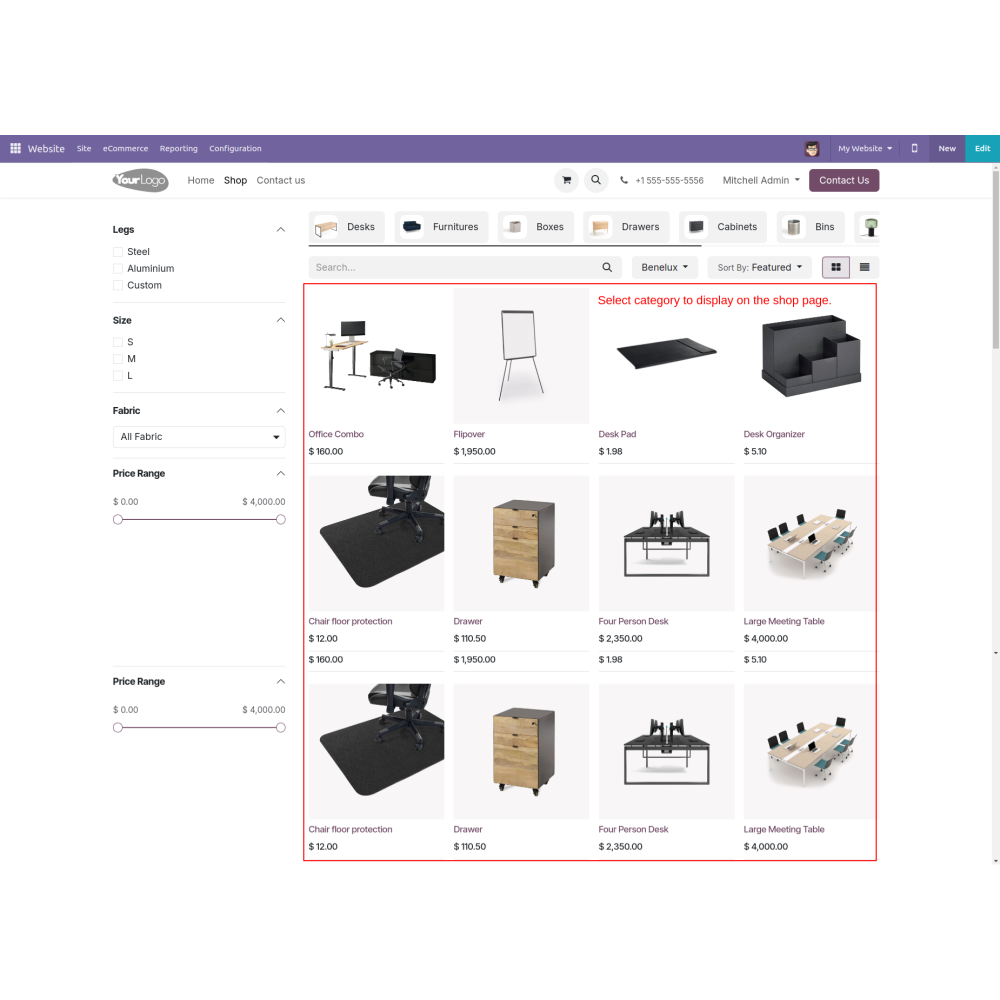Go to the Shop page link
Screen dimensions: 1000x1000
point(235,180)
